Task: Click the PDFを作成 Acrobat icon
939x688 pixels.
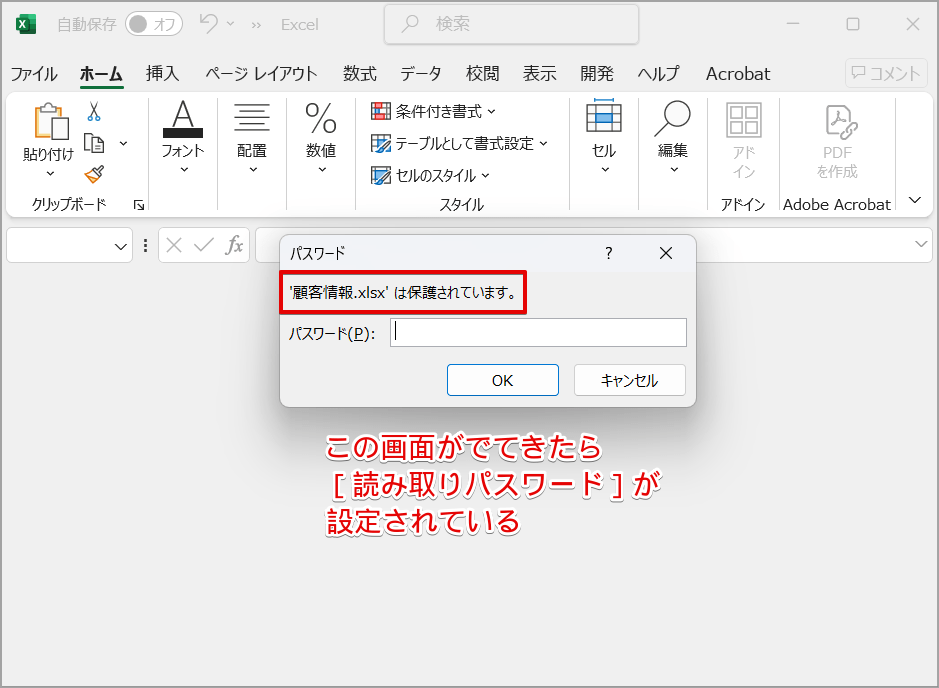Action: click(837, 141)
